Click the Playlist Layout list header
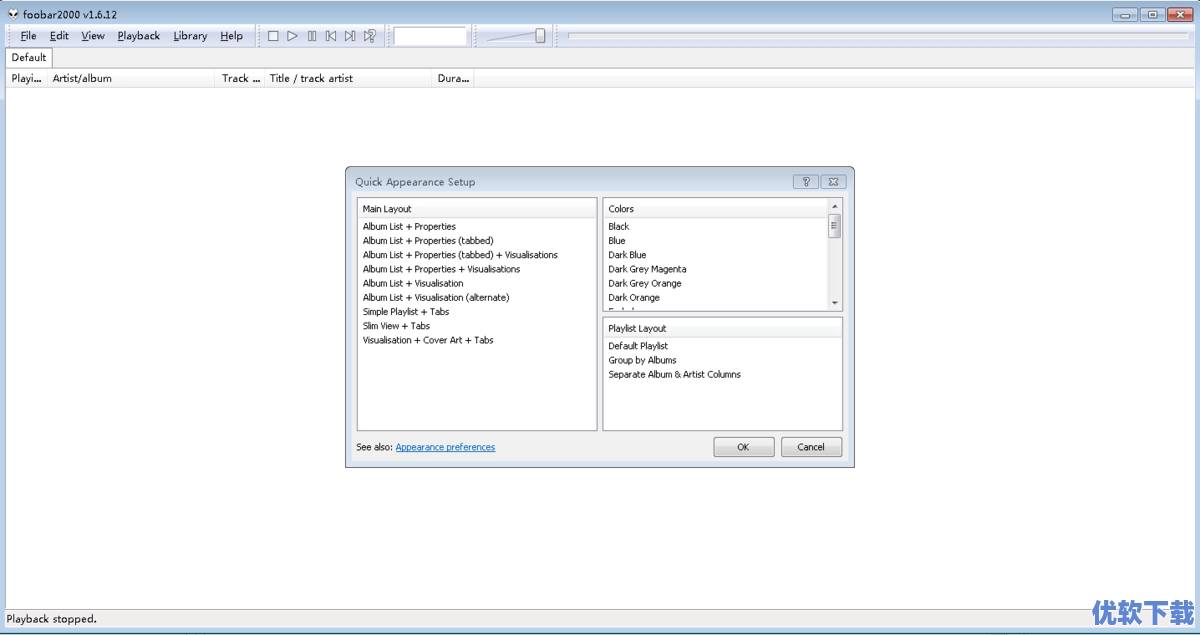This screenshot has height=635, width=1200. coord(723,328)
